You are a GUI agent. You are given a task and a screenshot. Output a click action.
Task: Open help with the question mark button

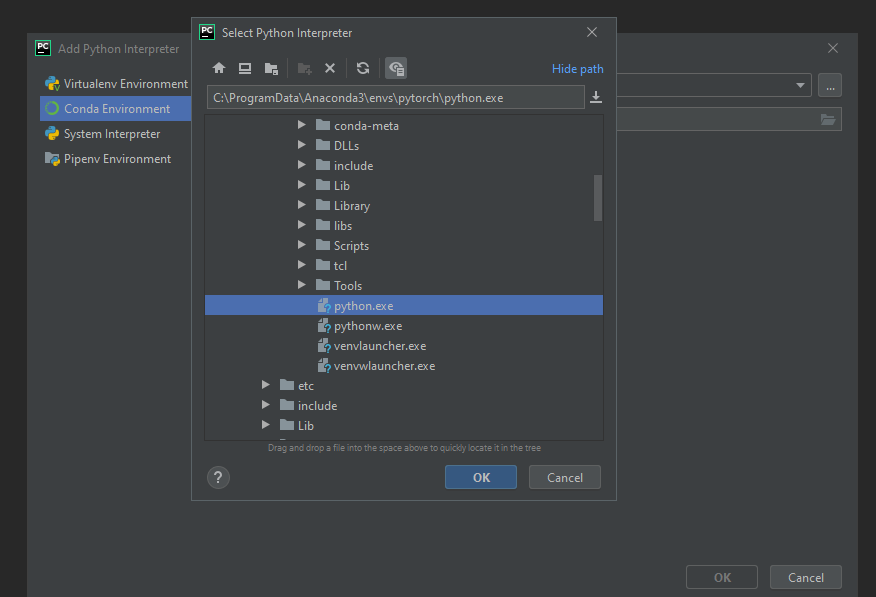point(218,477)
